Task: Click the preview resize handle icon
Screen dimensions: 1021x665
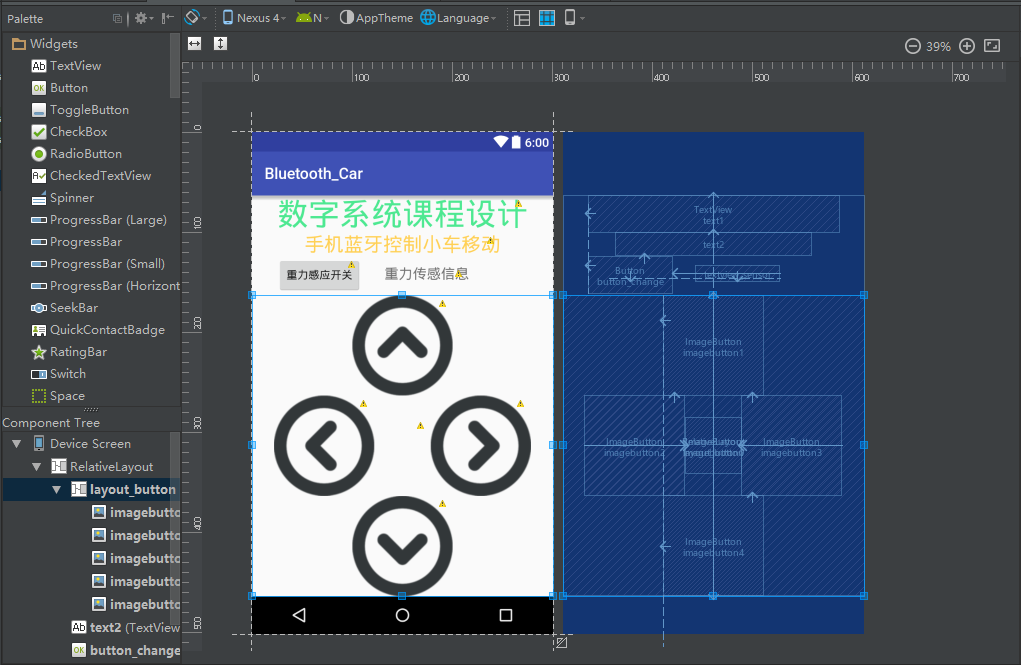Action: [561, 643]
